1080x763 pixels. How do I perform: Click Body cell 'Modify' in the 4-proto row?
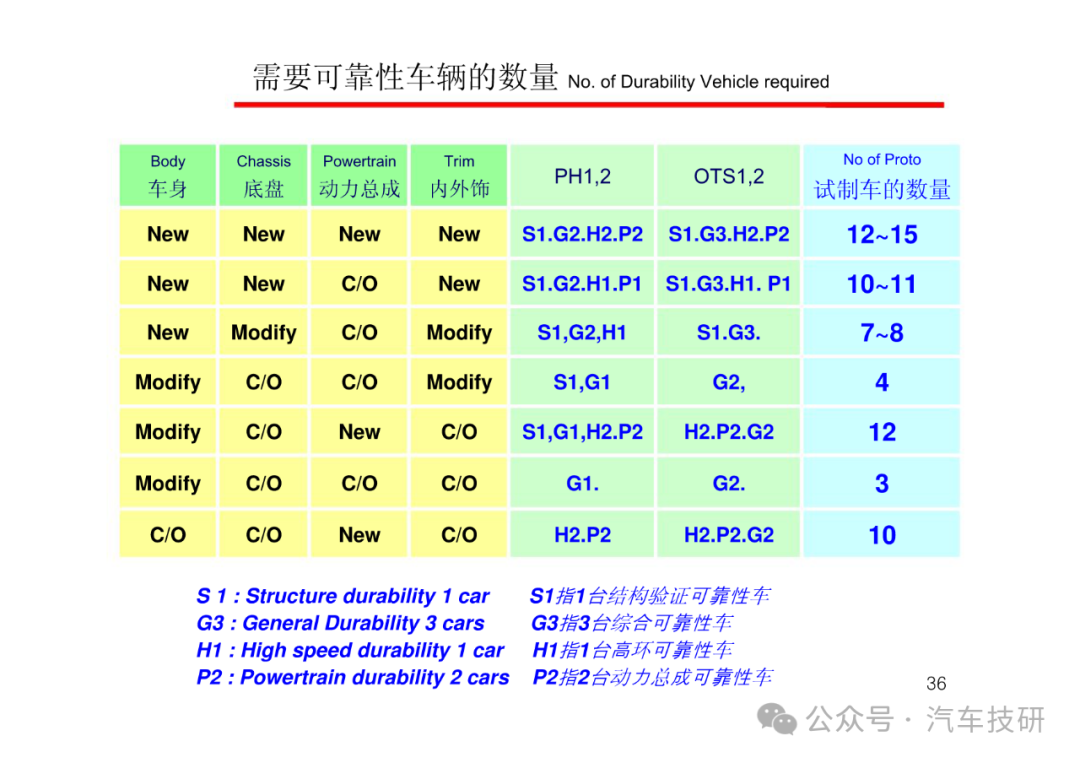coord(167,382)
